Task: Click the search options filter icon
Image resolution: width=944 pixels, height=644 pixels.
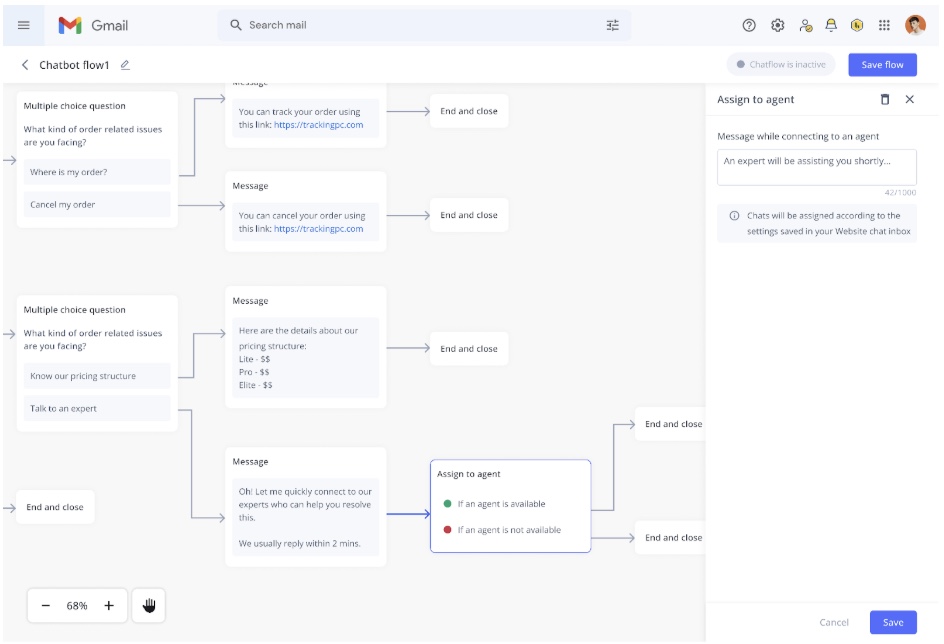Action: (x=612, y=26)
